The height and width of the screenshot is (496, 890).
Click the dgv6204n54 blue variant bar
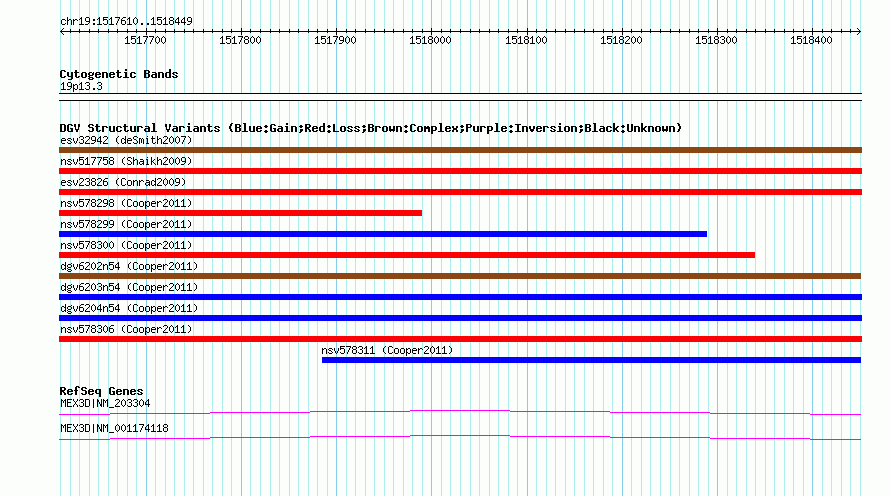coord(460,318)
